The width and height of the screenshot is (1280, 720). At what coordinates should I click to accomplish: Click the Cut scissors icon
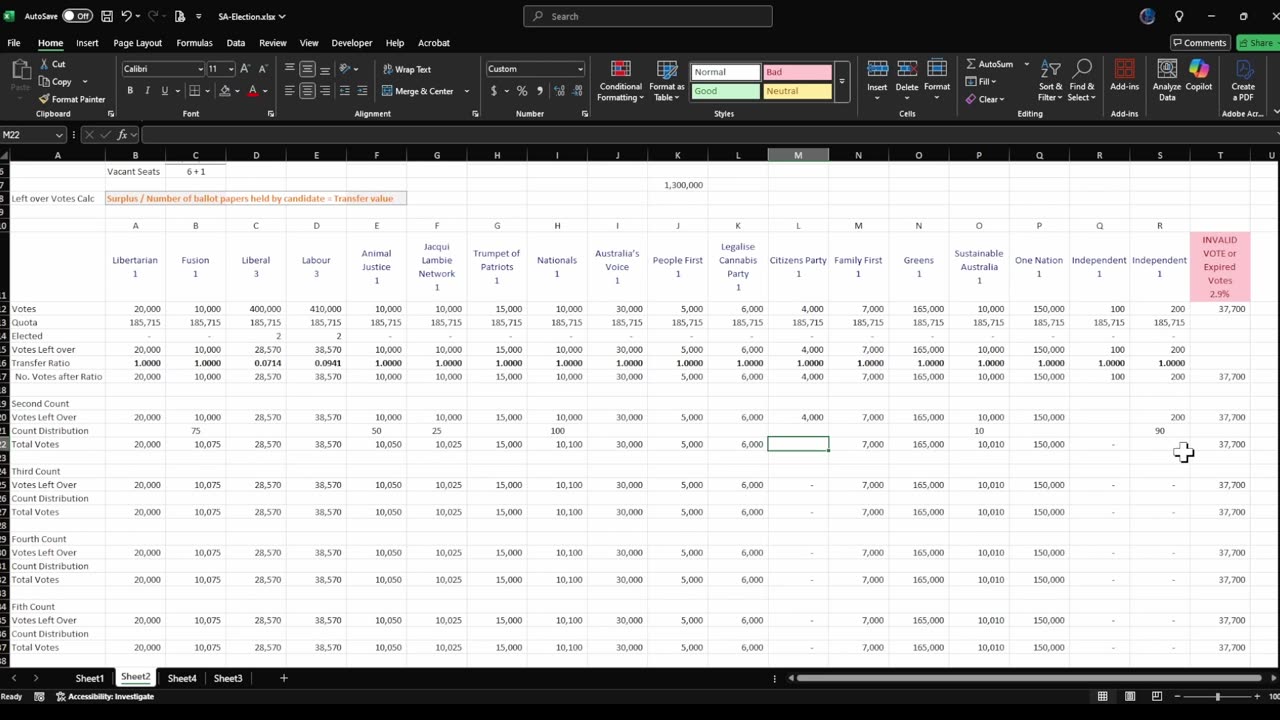[45, 64]
